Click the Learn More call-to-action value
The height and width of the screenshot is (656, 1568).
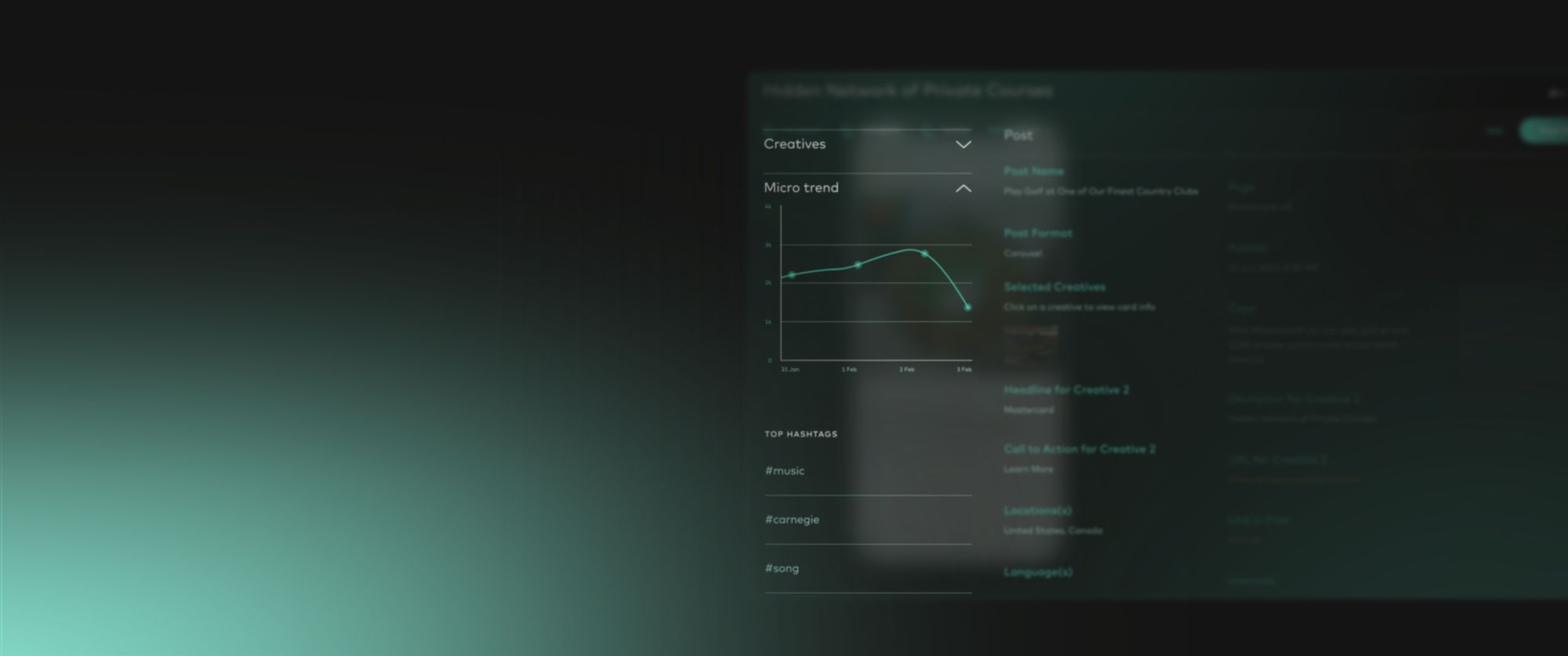tap(1028, 469)
